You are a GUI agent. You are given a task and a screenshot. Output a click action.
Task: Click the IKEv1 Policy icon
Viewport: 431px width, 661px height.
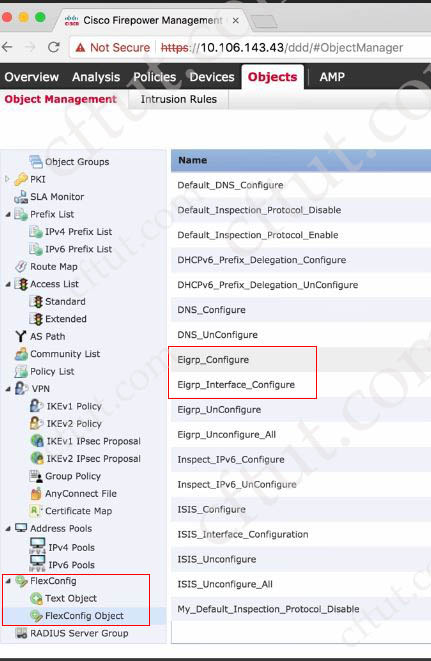coord(36,406)
